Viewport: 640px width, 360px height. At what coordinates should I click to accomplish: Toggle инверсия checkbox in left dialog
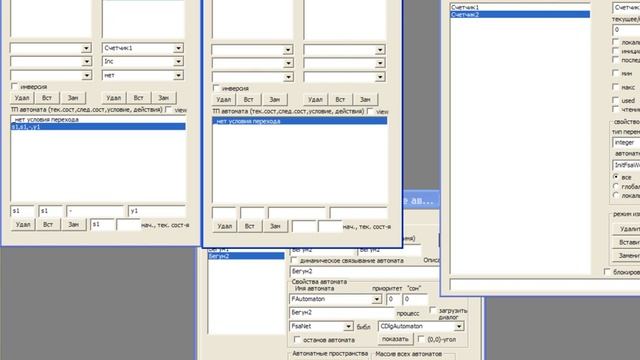(15, 87)
